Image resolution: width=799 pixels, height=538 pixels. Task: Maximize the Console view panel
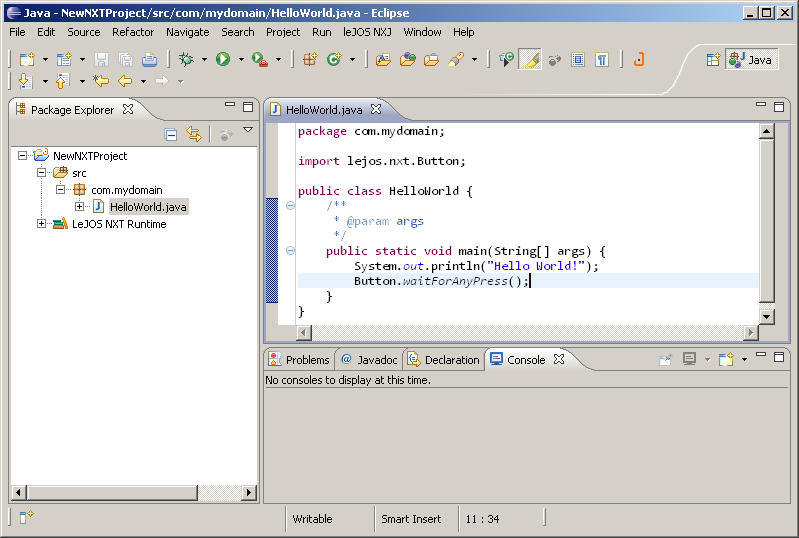point(779,357)
